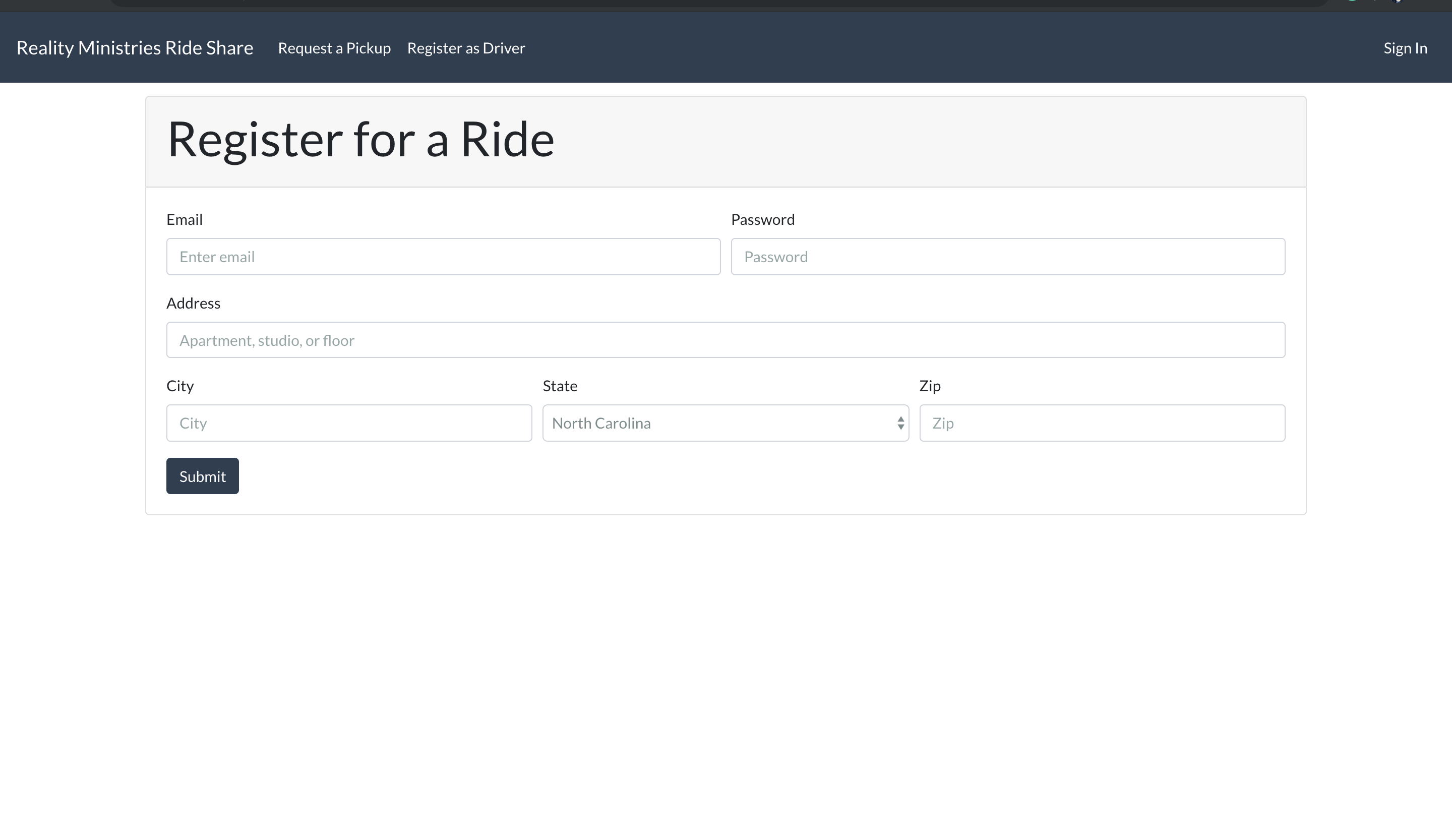Click the City label text
The image size is (1452, 840).
[180, 385]
